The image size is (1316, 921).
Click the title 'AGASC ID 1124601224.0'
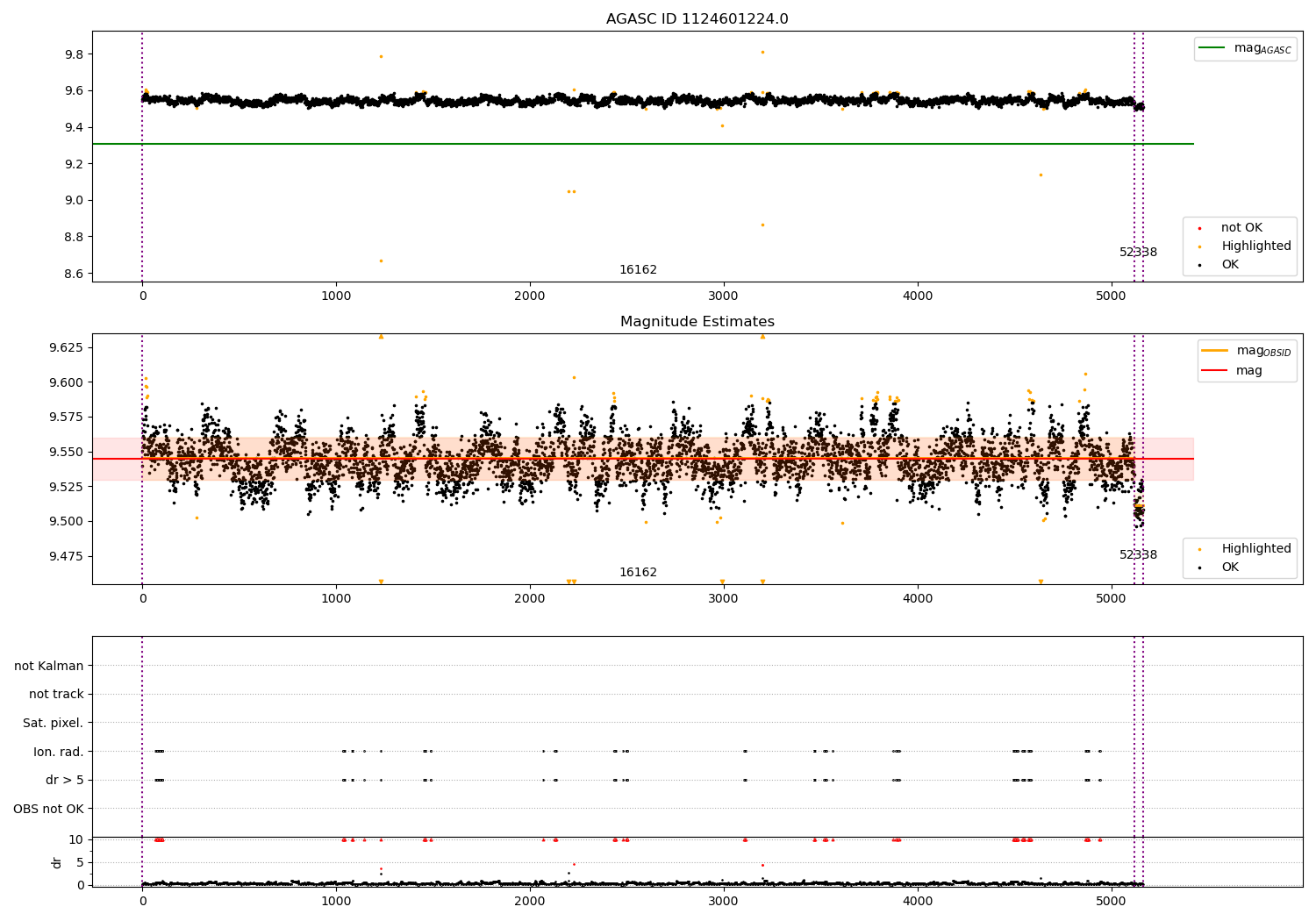[697, 19]
